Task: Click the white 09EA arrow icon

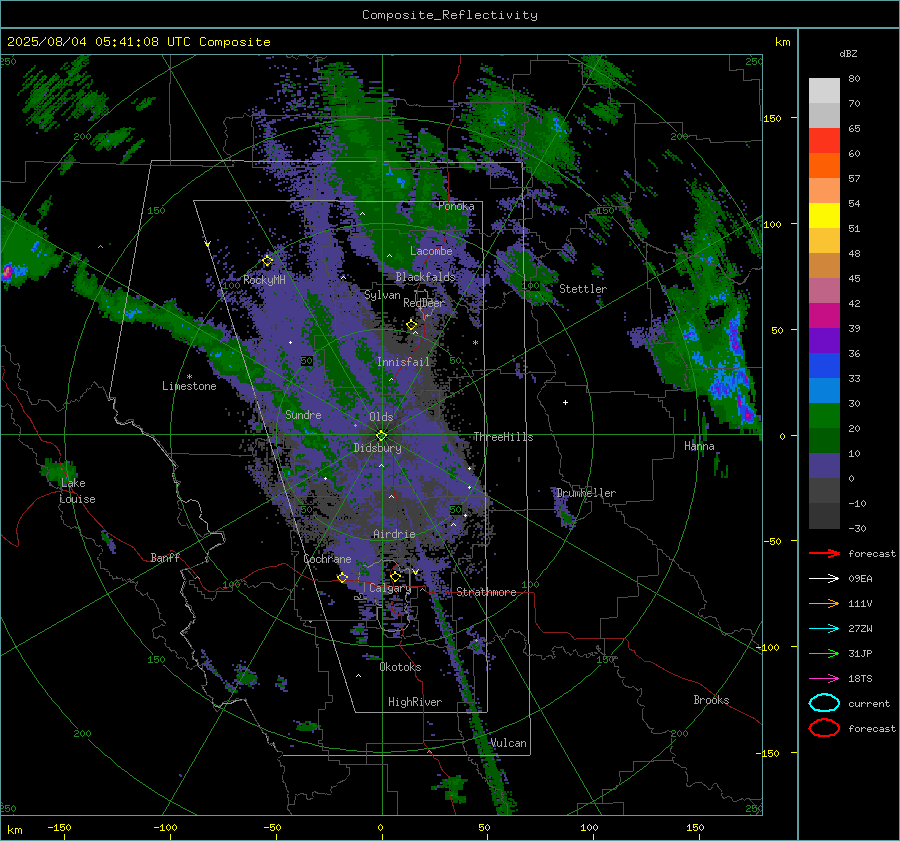Action: point(824,579)
